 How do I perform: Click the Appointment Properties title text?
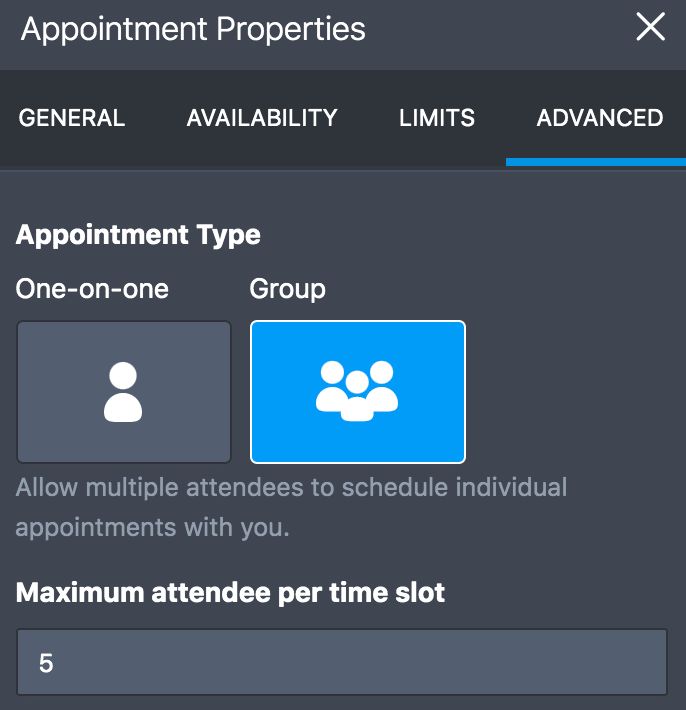193,29
